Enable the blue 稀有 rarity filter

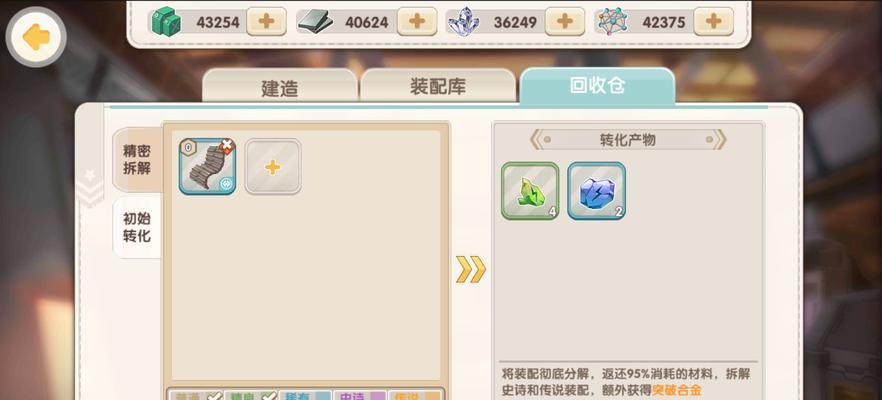pos(305,395)
